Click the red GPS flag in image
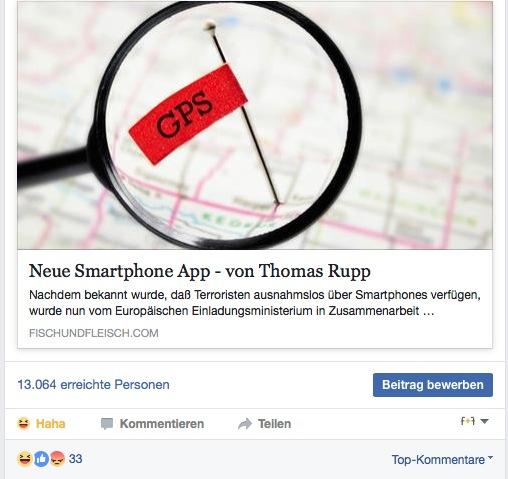The width and height of the screenshot is (508, 479). coord(188,114)
